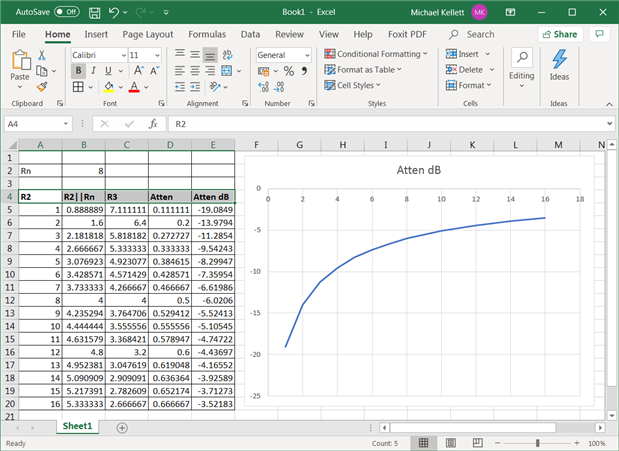Image resolution: width=619 pixels, height=451 pixels.
Task: Toggle Bold formatting
Action: click(x=78, y=71)
